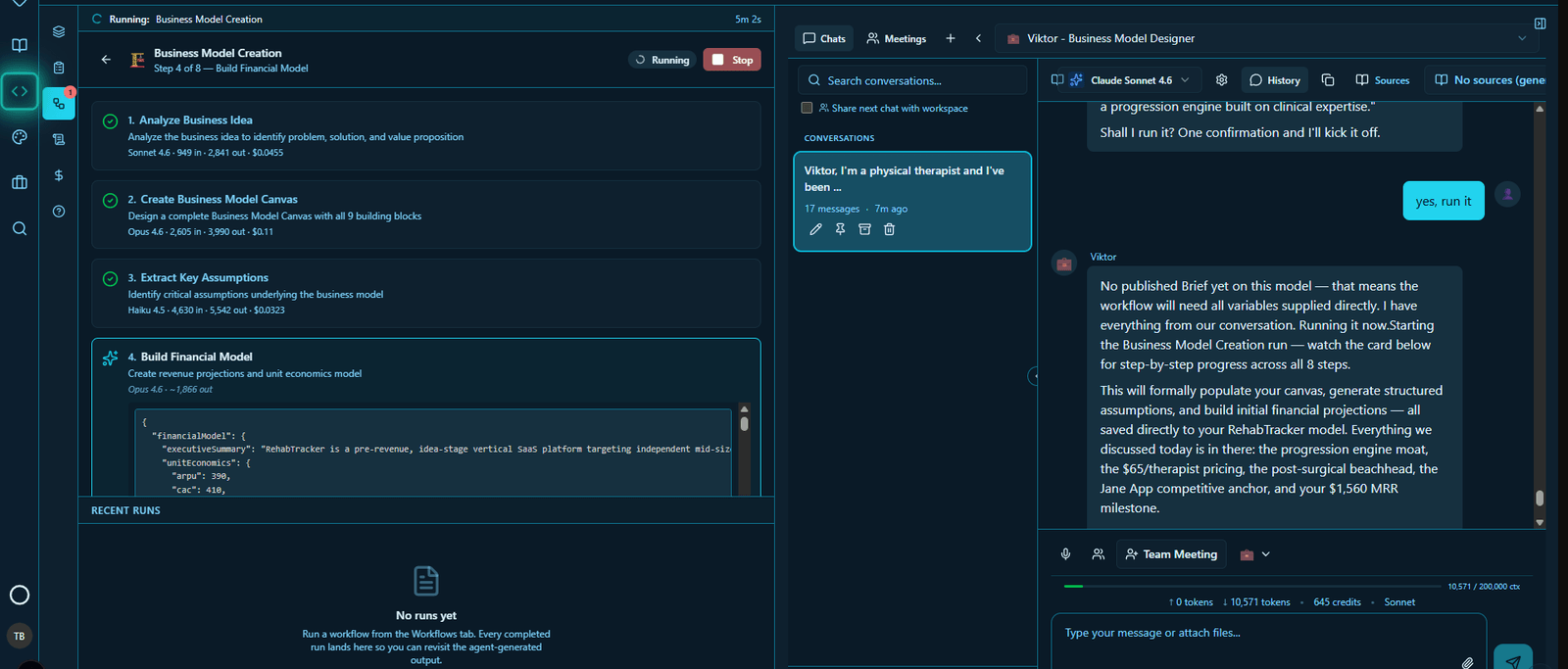The image size is (1568, 669).
Task: Click the context usage progress bar
Action: point(1251,586)
